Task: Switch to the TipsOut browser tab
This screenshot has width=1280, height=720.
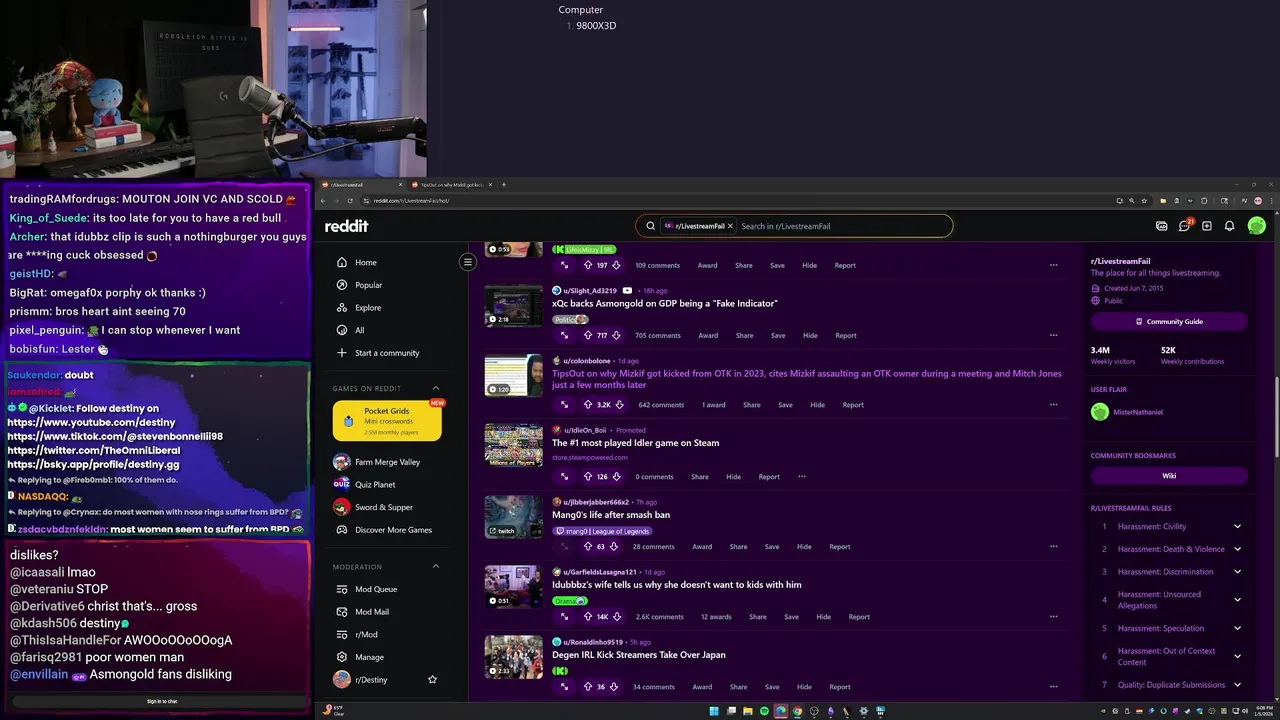Action: point(450,185)
